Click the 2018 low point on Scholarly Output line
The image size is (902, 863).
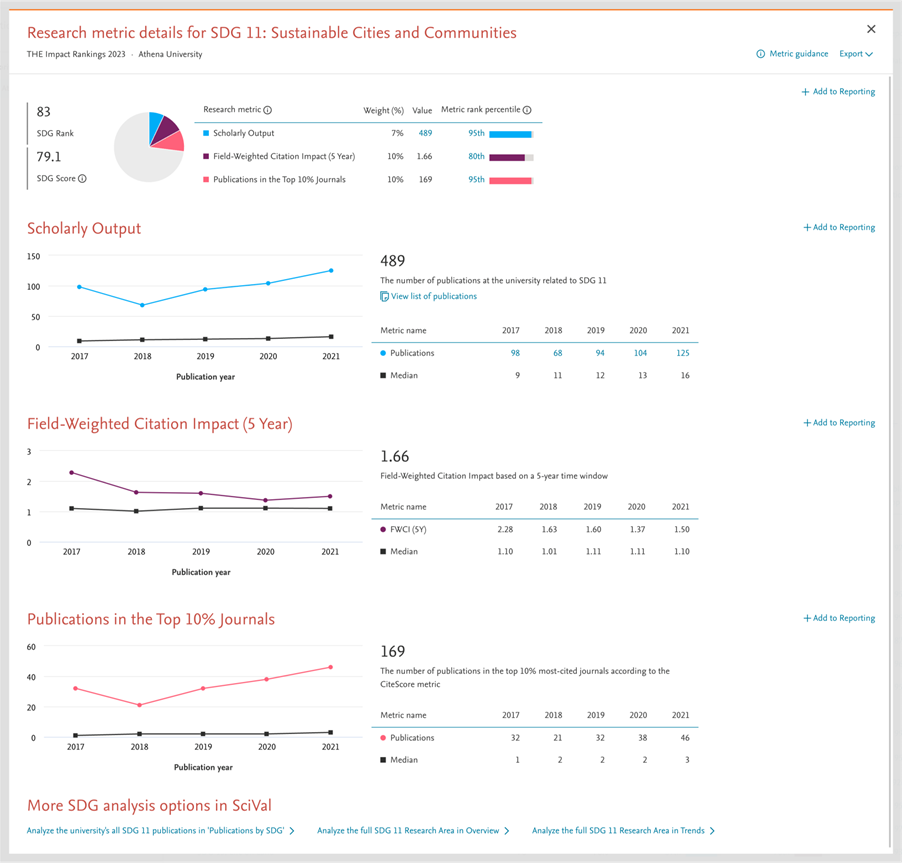pyautogui.click(x=143, y=305)
